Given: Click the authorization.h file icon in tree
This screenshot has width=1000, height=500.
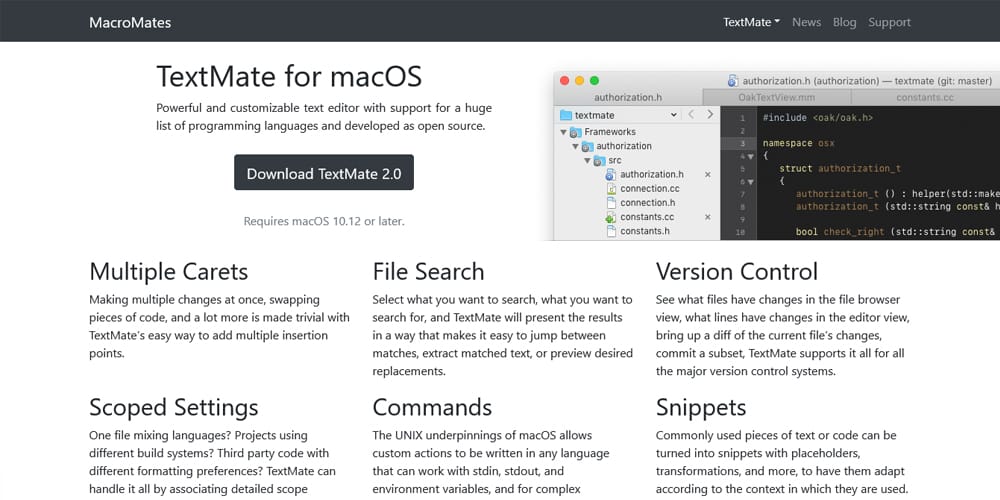Looking at the screenshot, I should coord(610,174).
